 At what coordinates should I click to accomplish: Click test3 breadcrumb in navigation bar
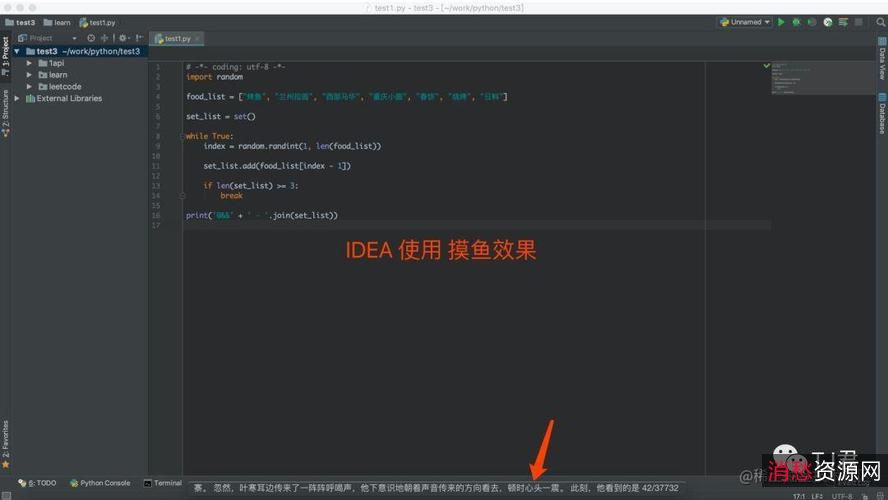(20, 23)
